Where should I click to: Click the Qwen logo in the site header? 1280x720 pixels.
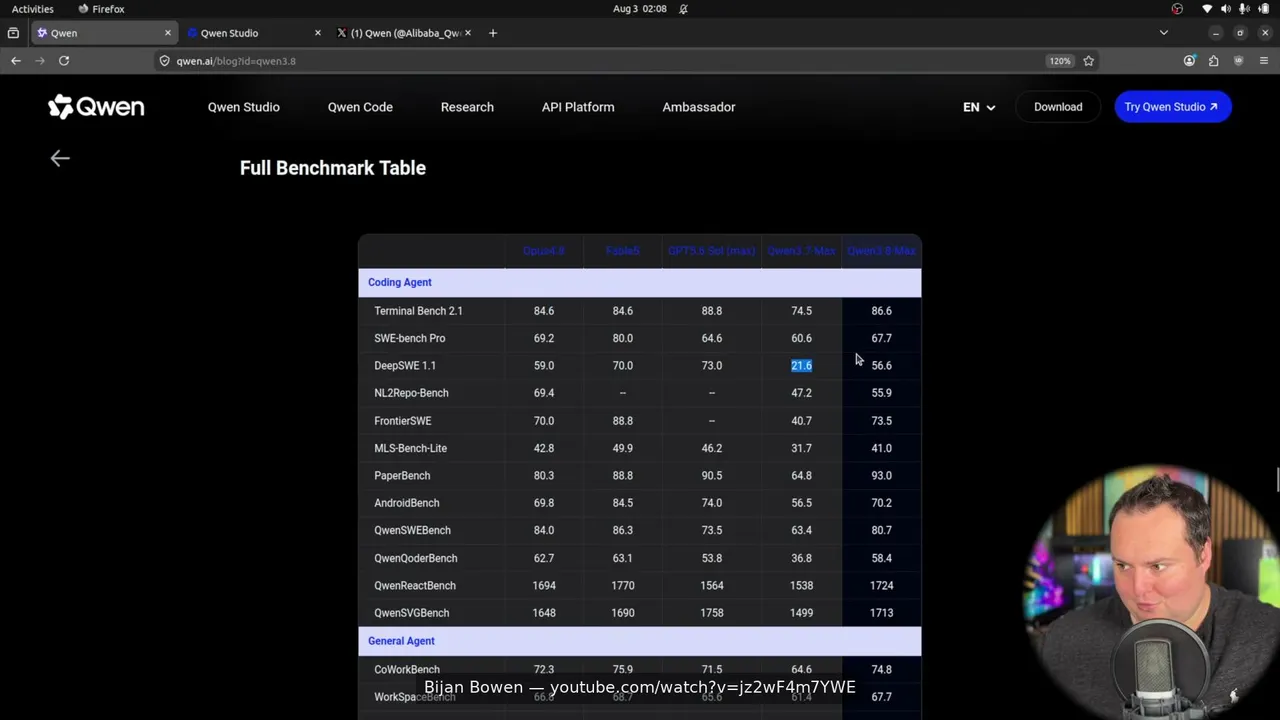(96, 107)
